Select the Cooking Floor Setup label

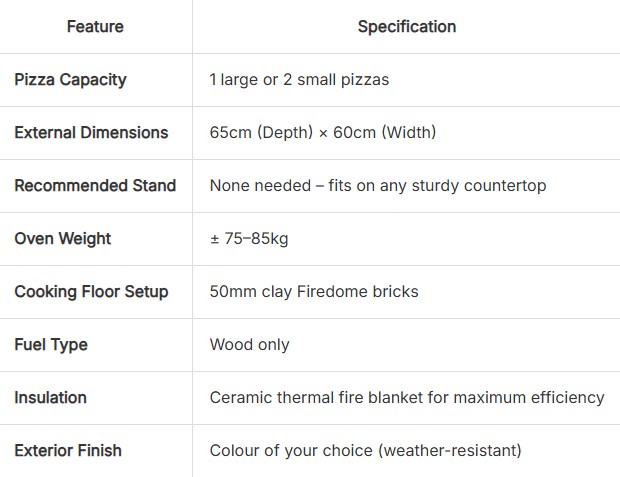(91, 292)
